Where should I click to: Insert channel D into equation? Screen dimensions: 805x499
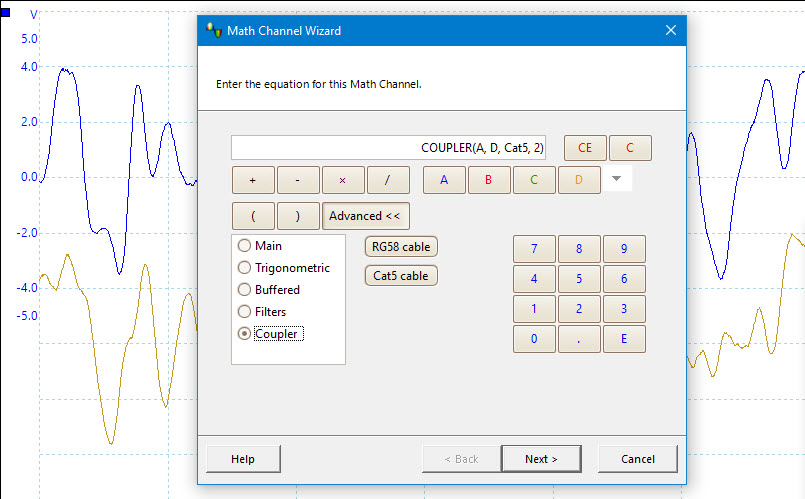(x=579, y=180)
